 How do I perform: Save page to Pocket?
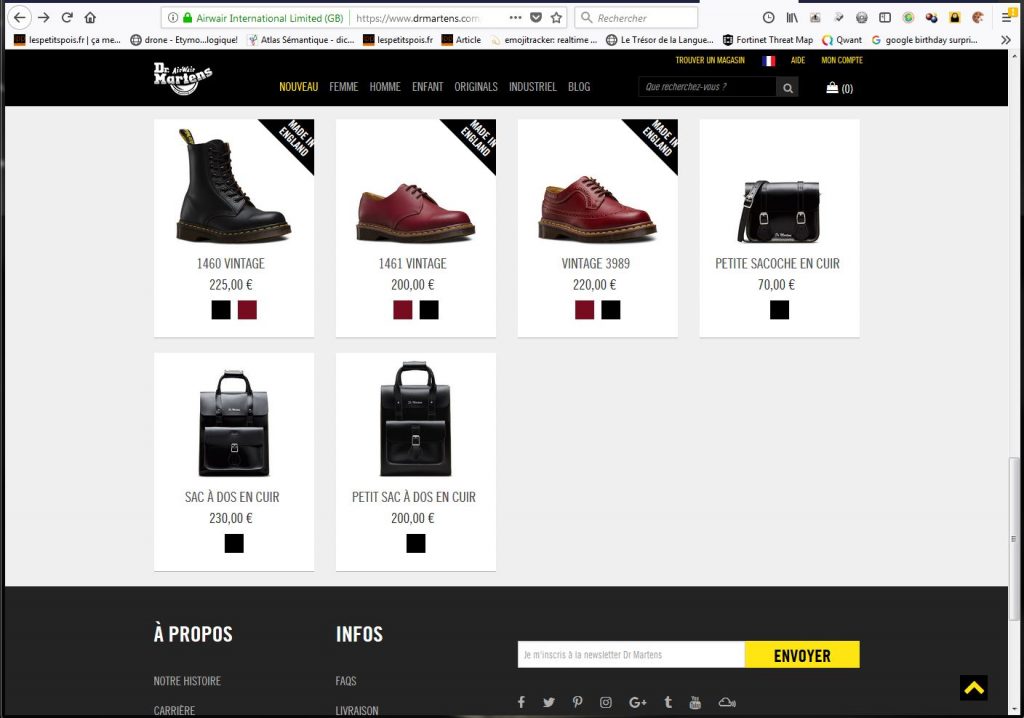pos(536,18)
